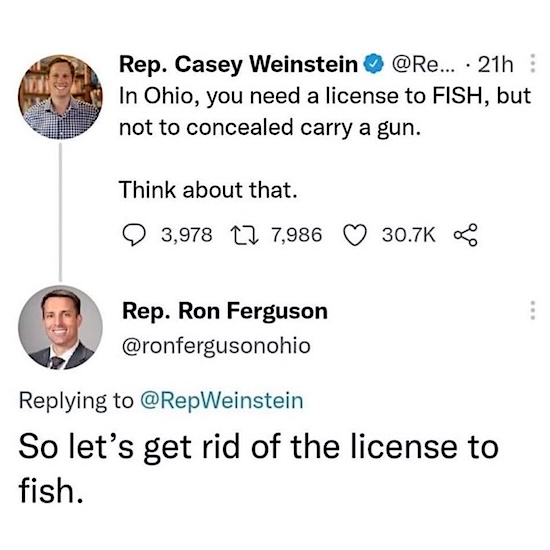550x550 pixels.
Task: Click the "Think about that." tweet text
Action: (208, 190)
